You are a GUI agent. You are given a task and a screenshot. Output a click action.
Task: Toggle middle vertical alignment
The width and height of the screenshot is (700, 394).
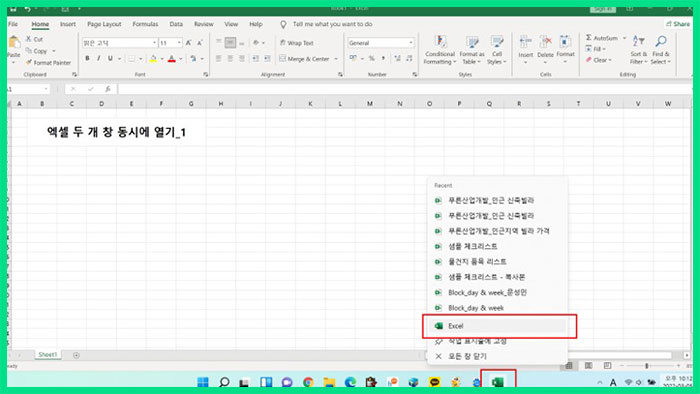click(x=230, y=43)
